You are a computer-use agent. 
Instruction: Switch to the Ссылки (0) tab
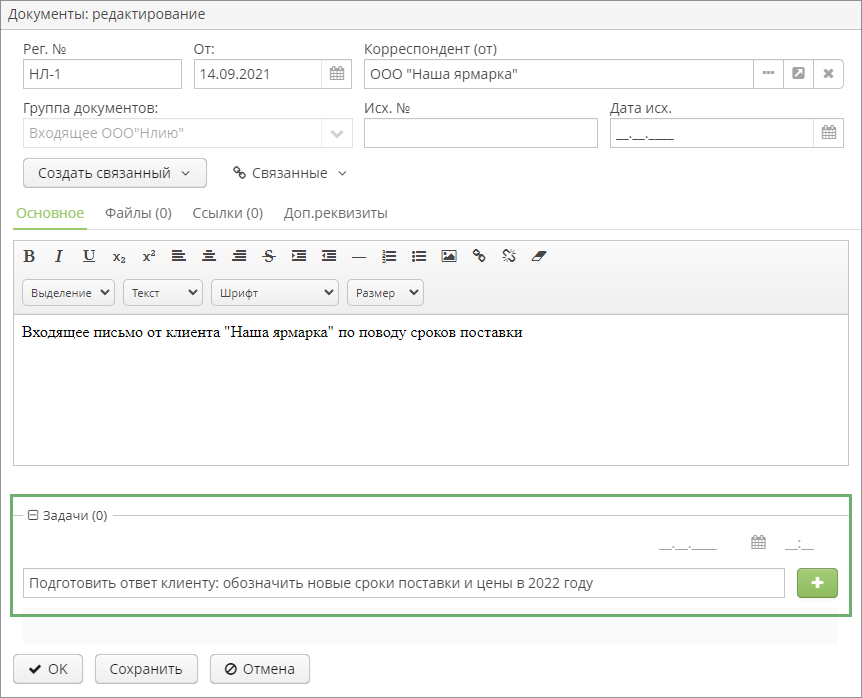coord(228,213)
